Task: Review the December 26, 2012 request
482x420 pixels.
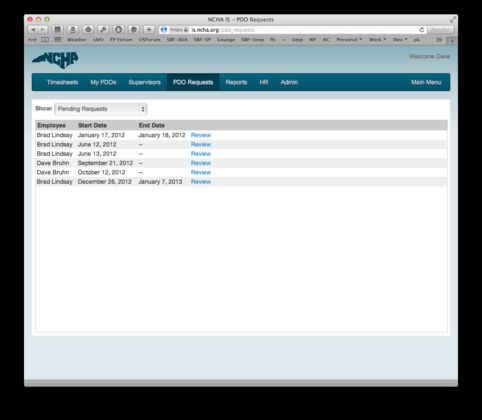Action: [201, 182]
